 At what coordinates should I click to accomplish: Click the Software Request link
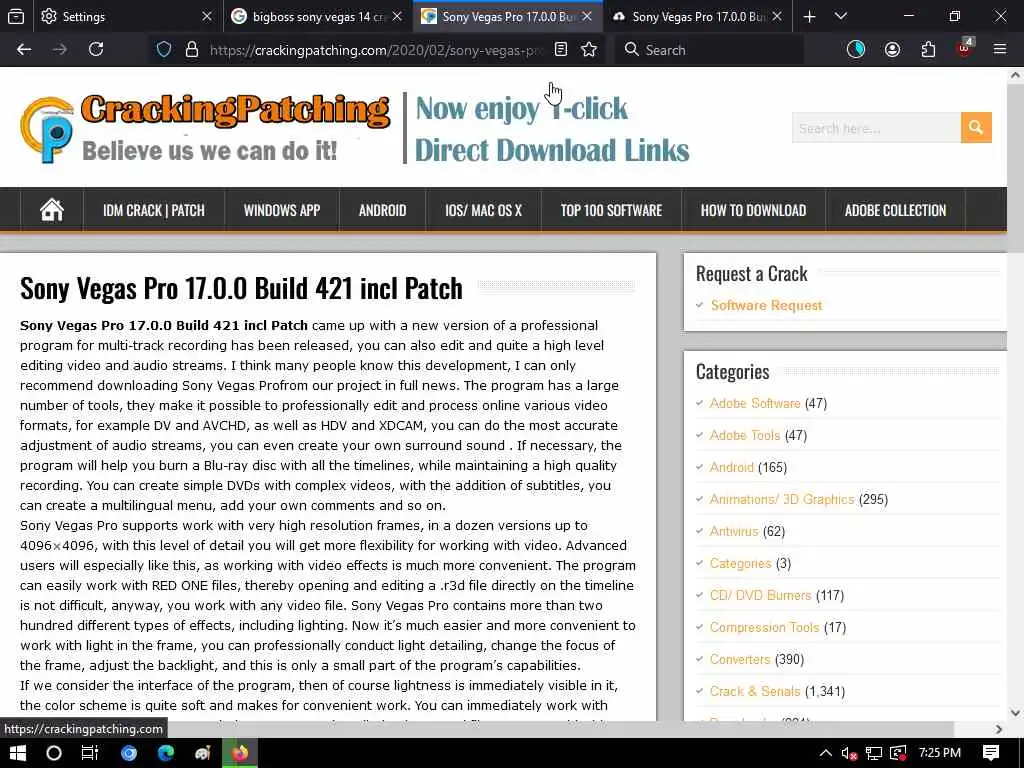coord(766,305)
